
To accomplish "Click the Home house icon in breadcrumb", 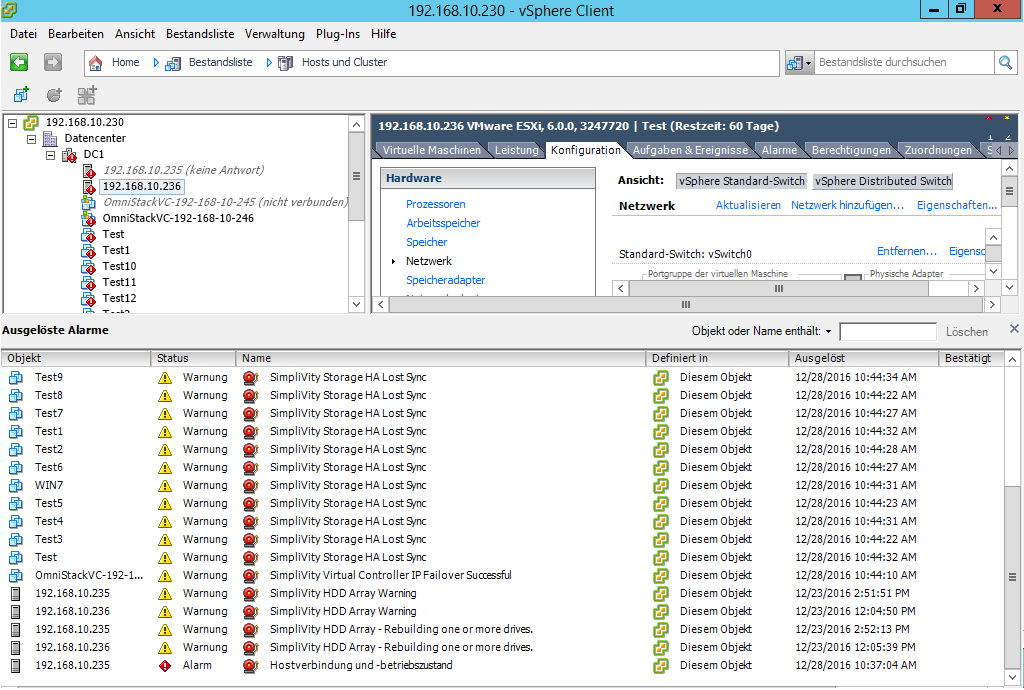I will [96, 63].
